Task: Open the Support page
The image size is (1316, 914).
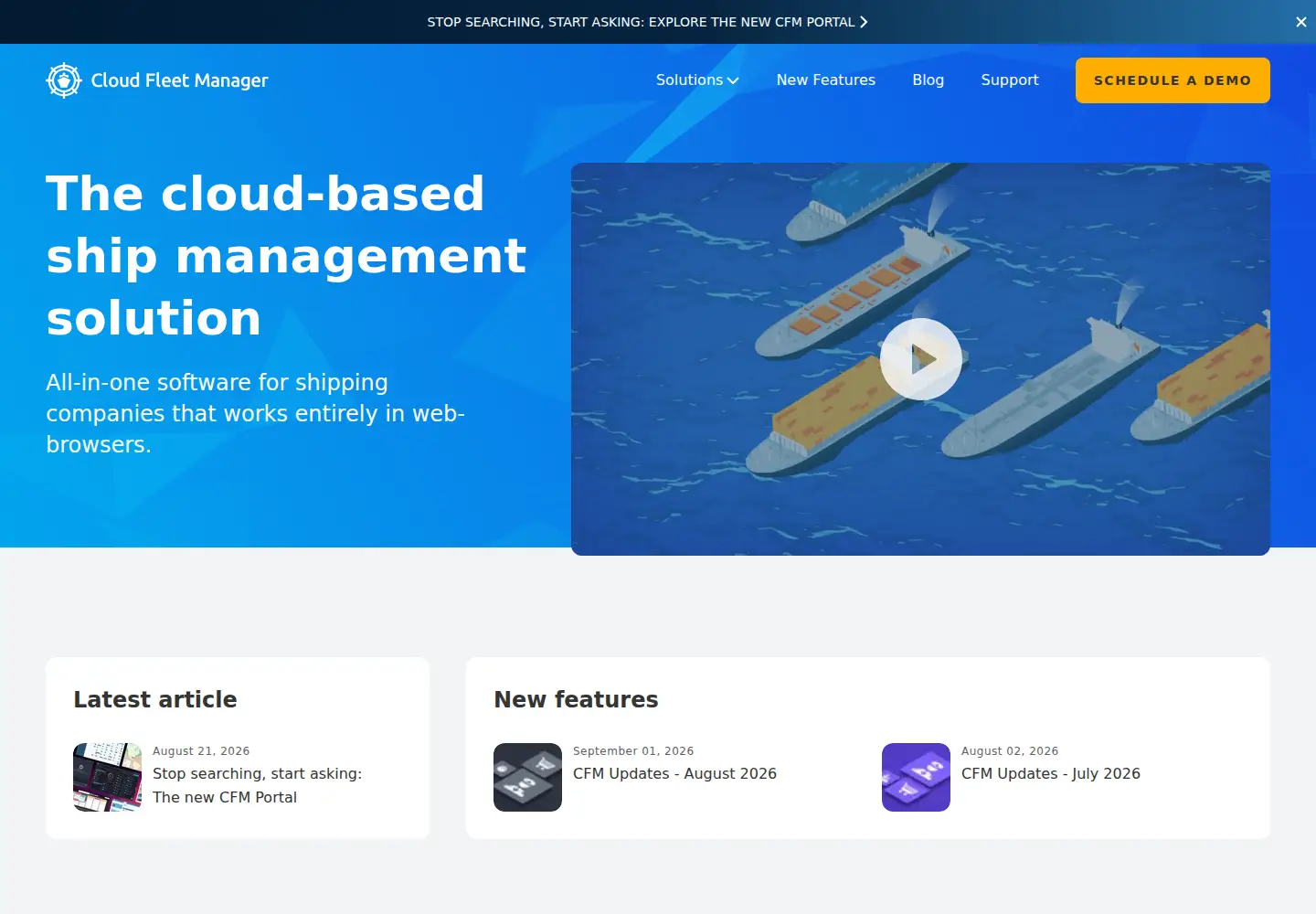Action: [x=1010, y=80]
